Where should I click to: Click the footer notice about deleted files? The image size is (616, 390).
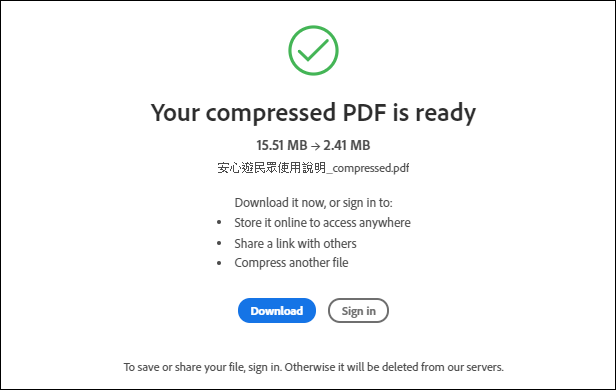point(313,367)
